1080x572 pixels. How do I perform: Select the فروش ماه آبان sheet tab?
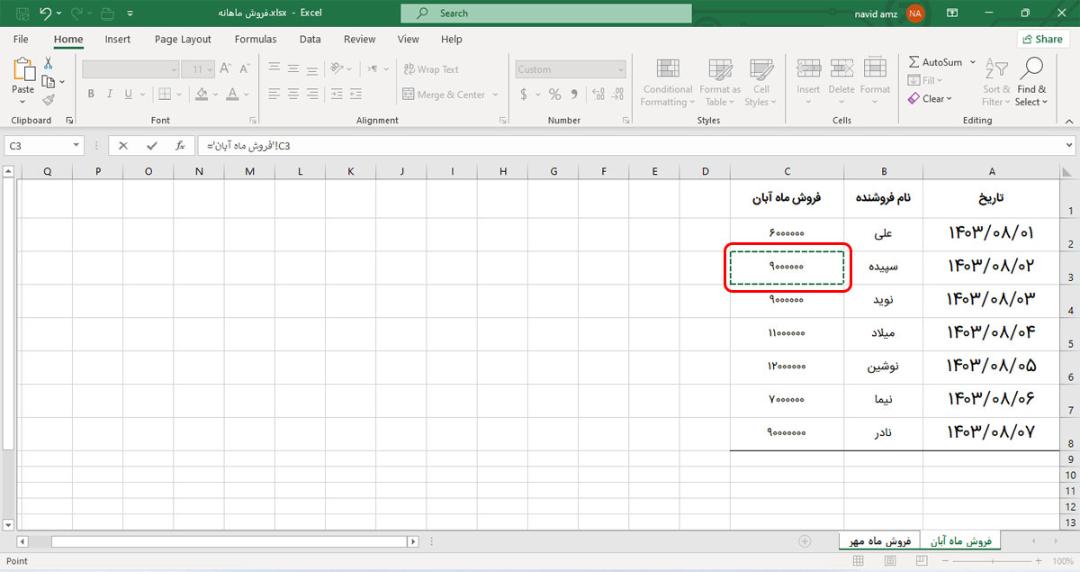click(961, 541)
